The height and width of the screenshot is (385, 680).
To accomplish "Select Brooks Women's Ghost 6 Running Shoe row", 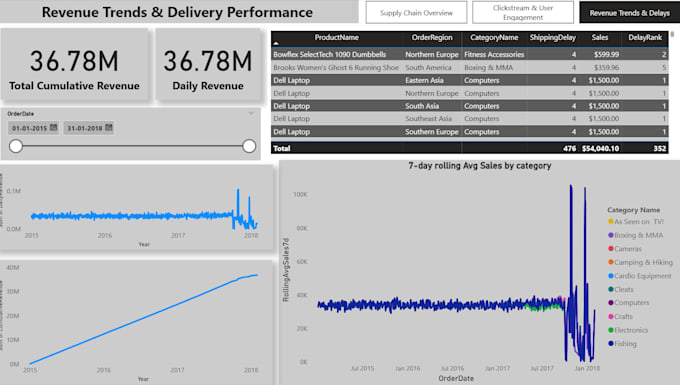I will pyautogui.click(x=470, y=67).
